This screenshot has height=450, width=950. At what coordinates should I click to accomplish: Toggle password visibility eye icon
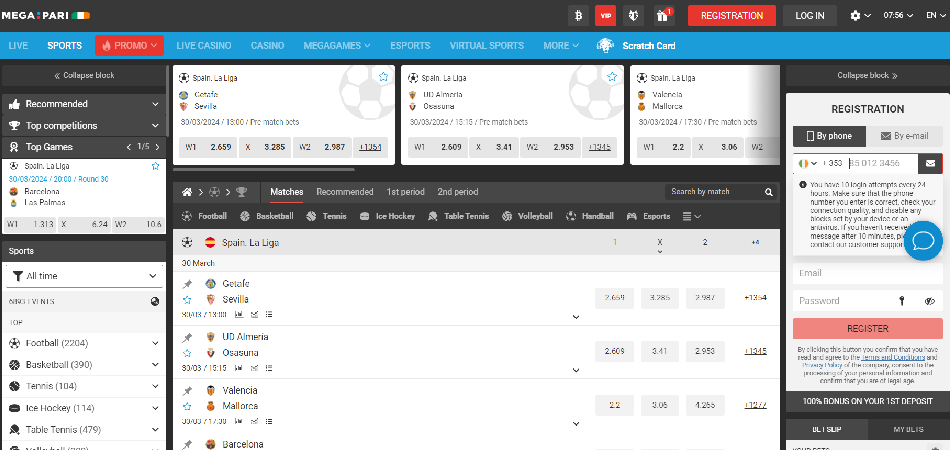(929, 301)
